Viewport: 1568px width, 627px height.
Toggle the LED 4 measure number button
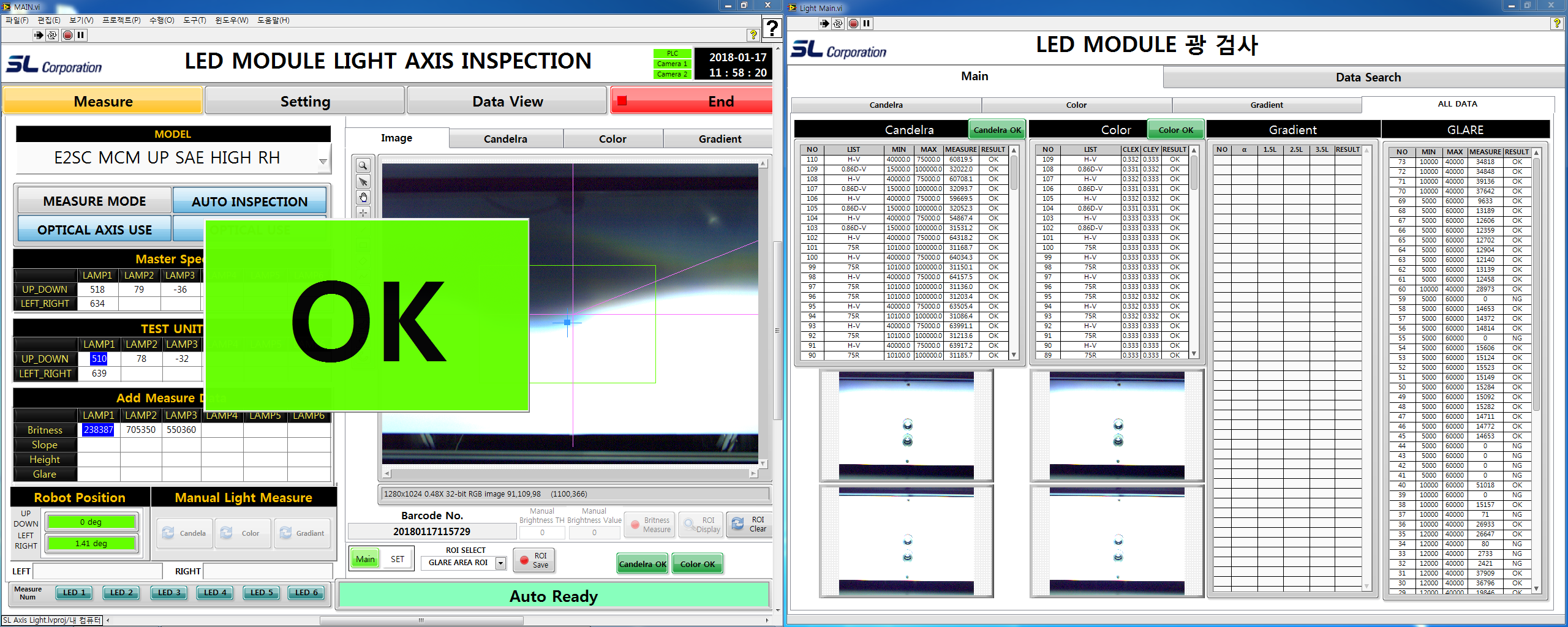point(215,592)
